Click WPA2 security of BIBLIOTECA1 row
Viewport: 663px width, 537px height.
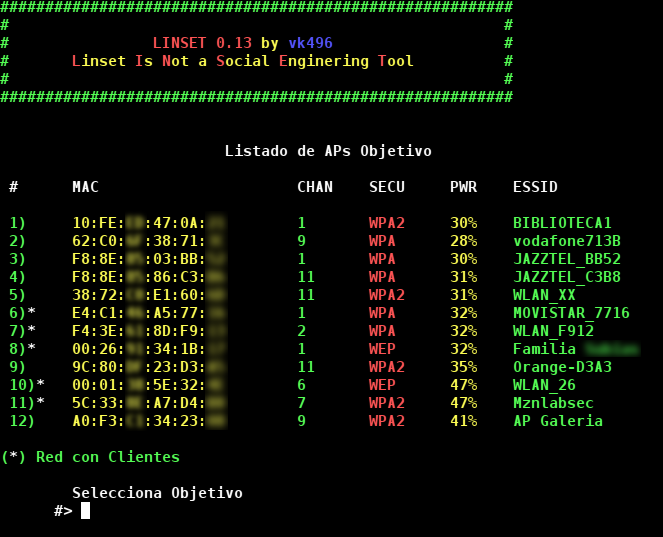click(x=387, y=223)
